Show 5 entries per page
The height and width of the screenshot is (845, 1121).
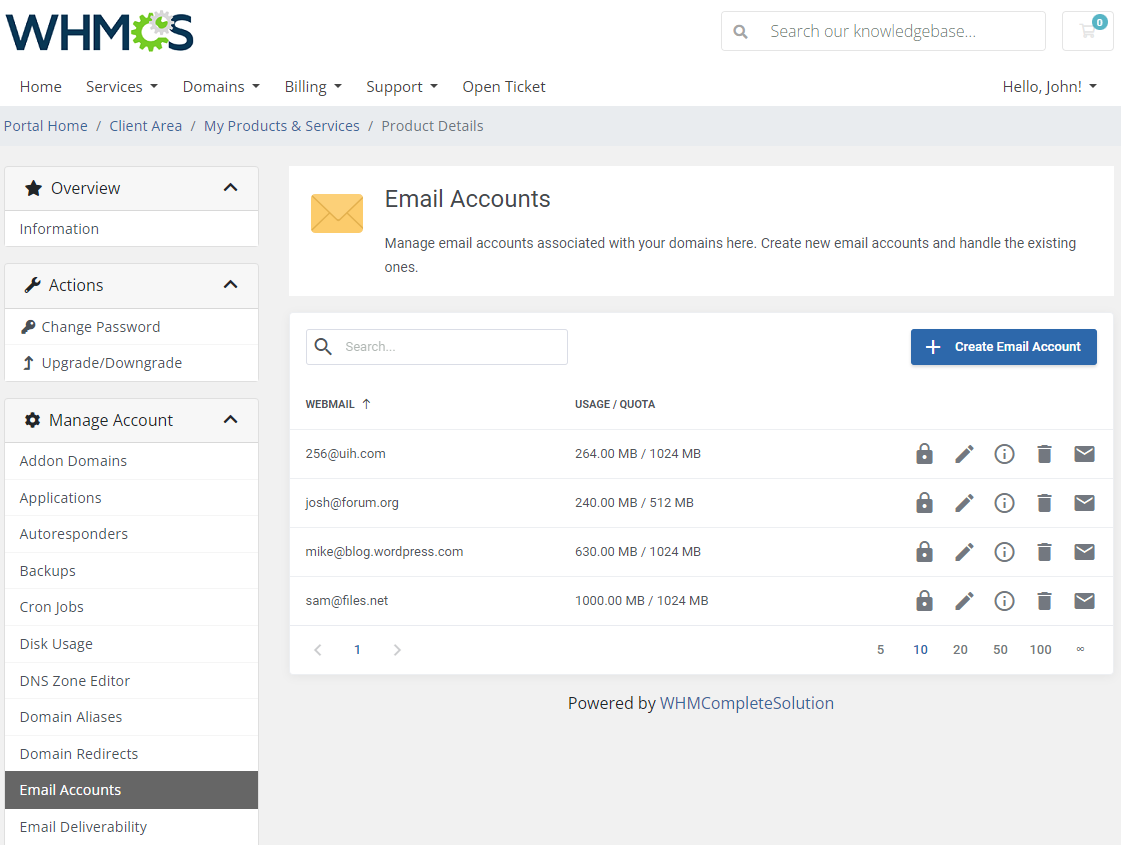(x=881, y=650)
